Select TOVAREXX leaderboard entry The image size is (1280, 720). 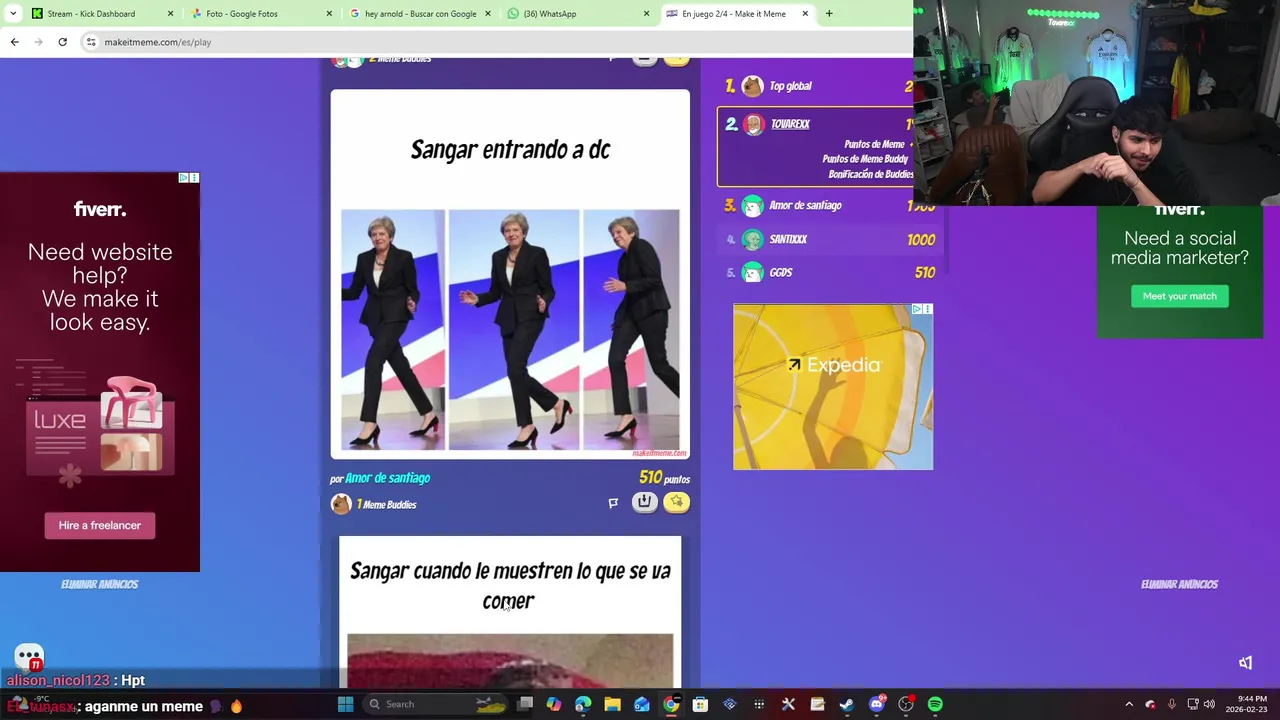[x=815, y=147]
